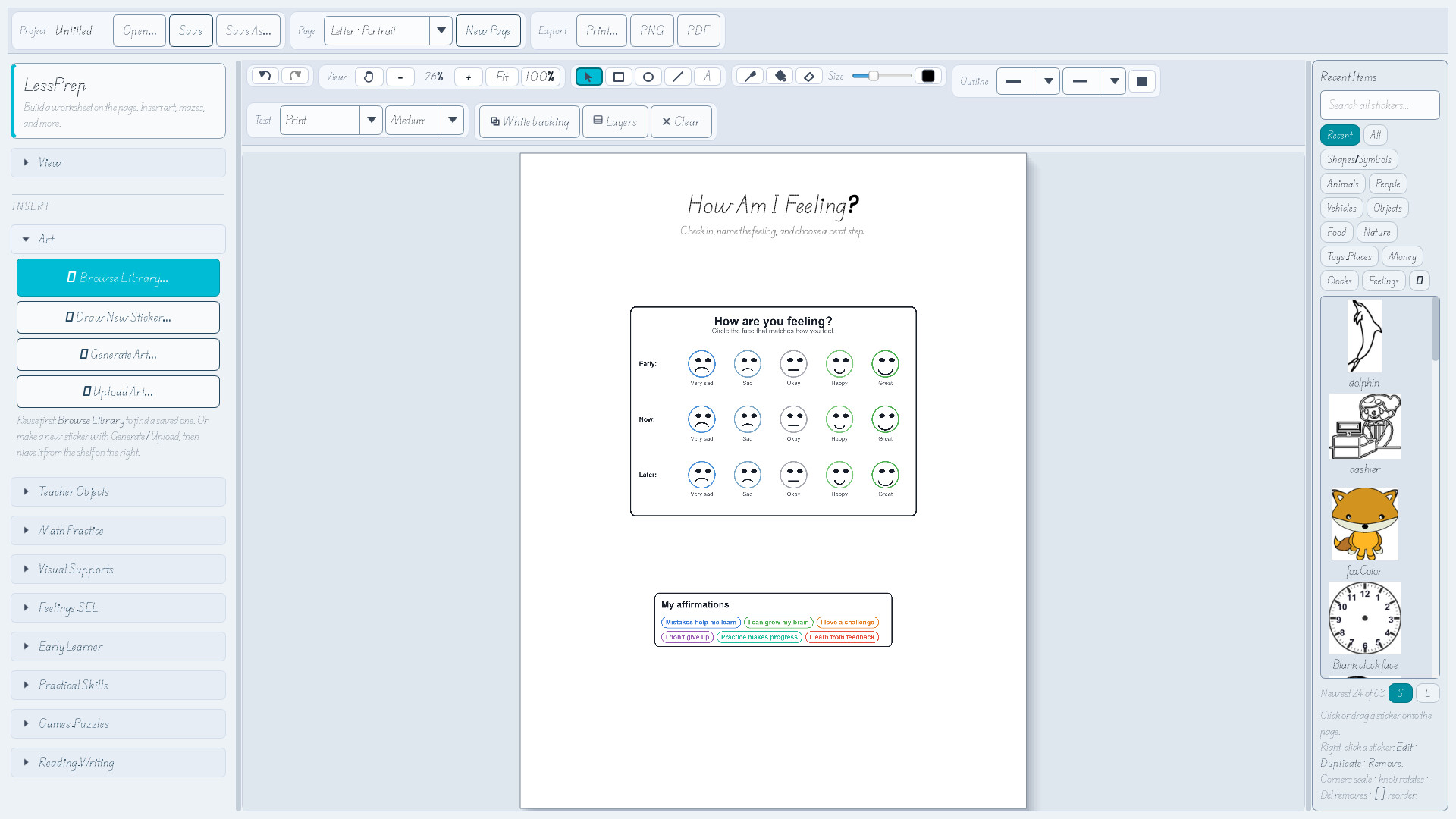Click the Browse Library button
The image size is (1456, 819).
pos(118,278)
